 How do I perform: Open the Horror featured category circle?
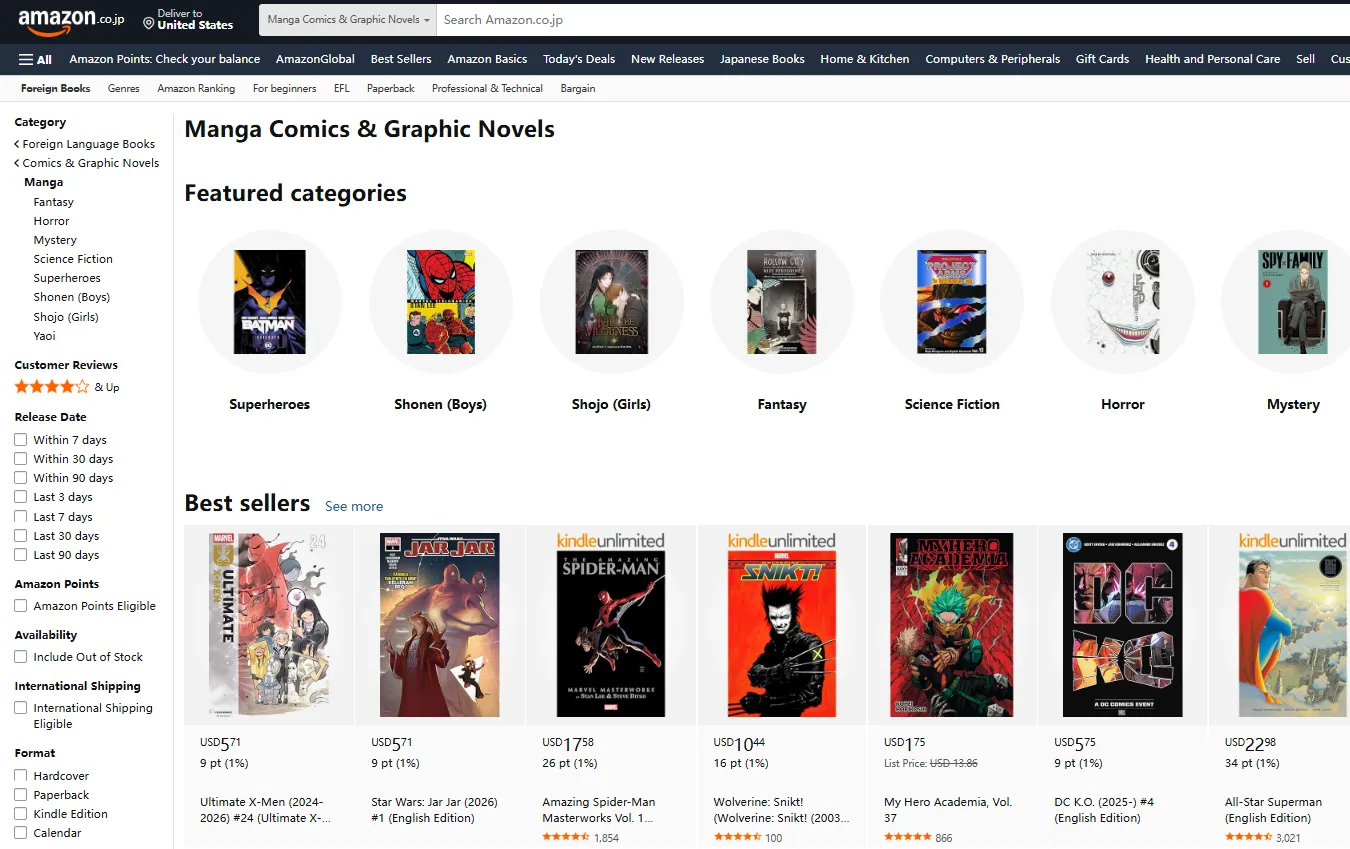click(1122, 302)
